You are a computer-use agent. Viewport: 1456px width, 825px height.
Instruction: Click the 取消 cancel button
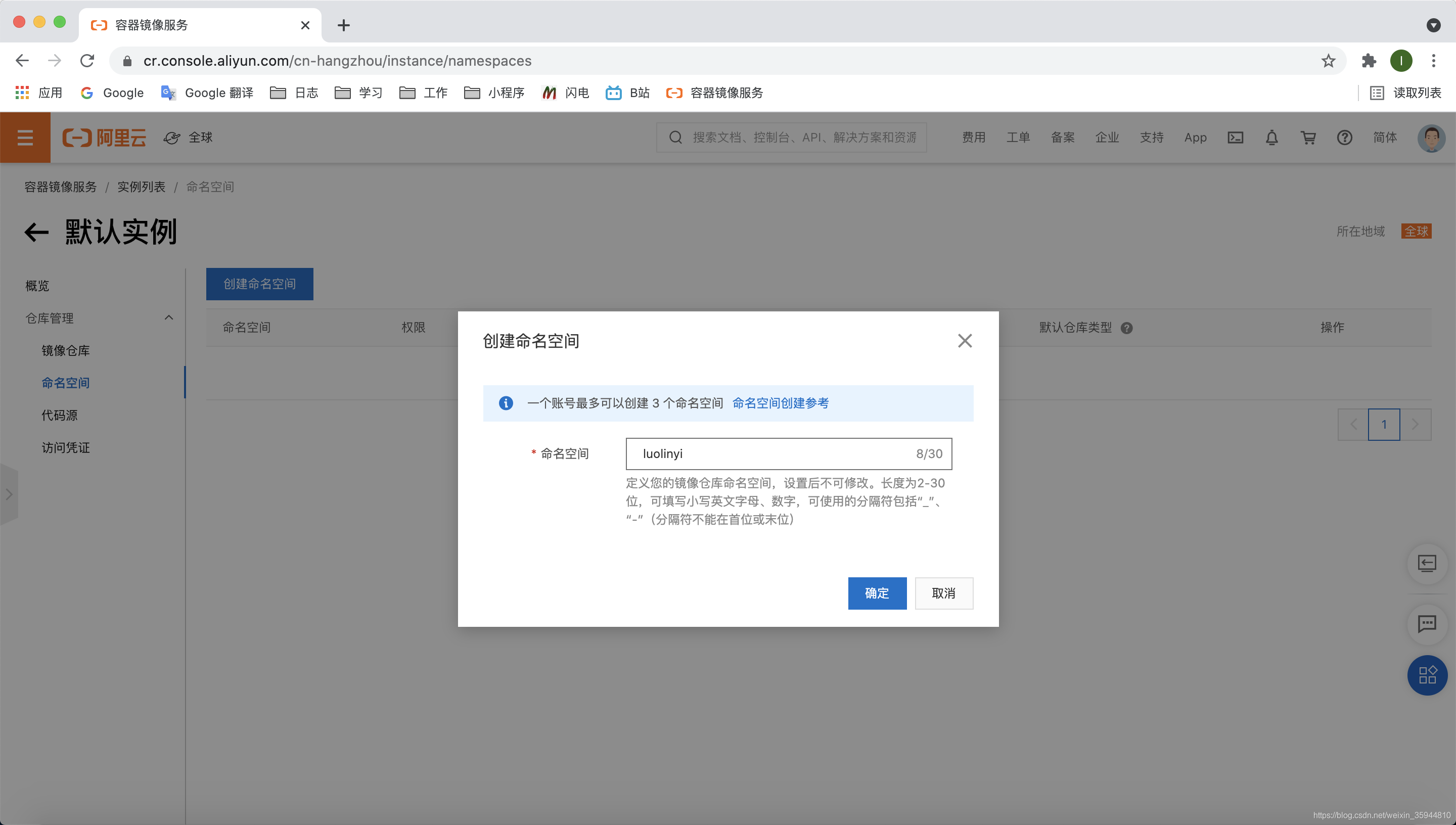(943, 593)
